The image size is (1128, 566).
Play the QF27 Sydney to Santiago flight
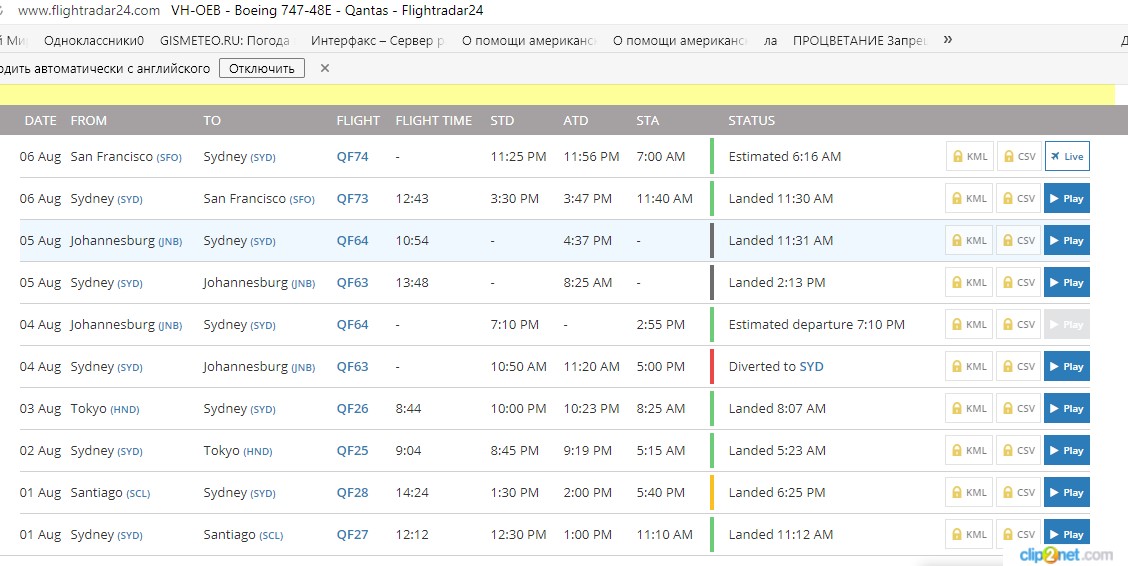[x=1067, y=534]
